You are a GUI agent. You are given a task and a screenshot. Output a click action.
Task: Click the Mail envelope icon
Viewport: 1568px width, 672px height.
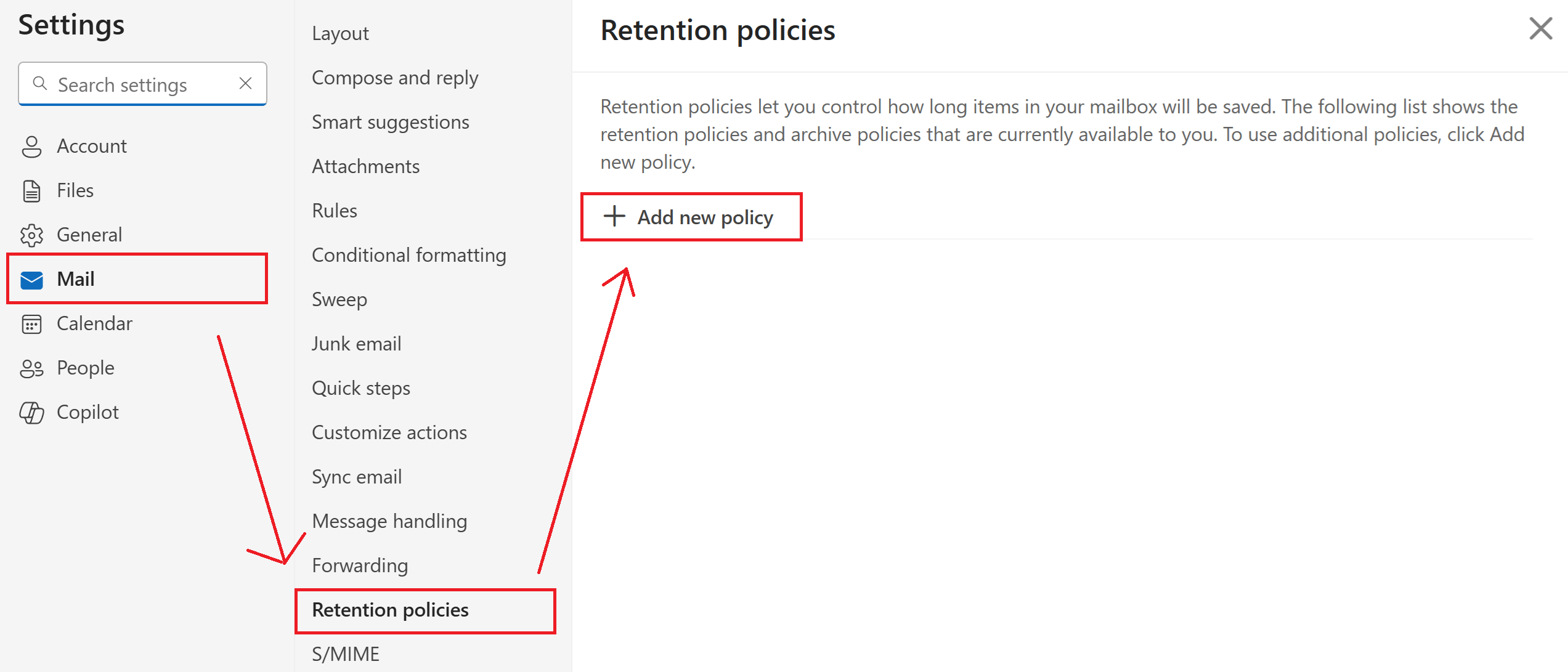31,280
